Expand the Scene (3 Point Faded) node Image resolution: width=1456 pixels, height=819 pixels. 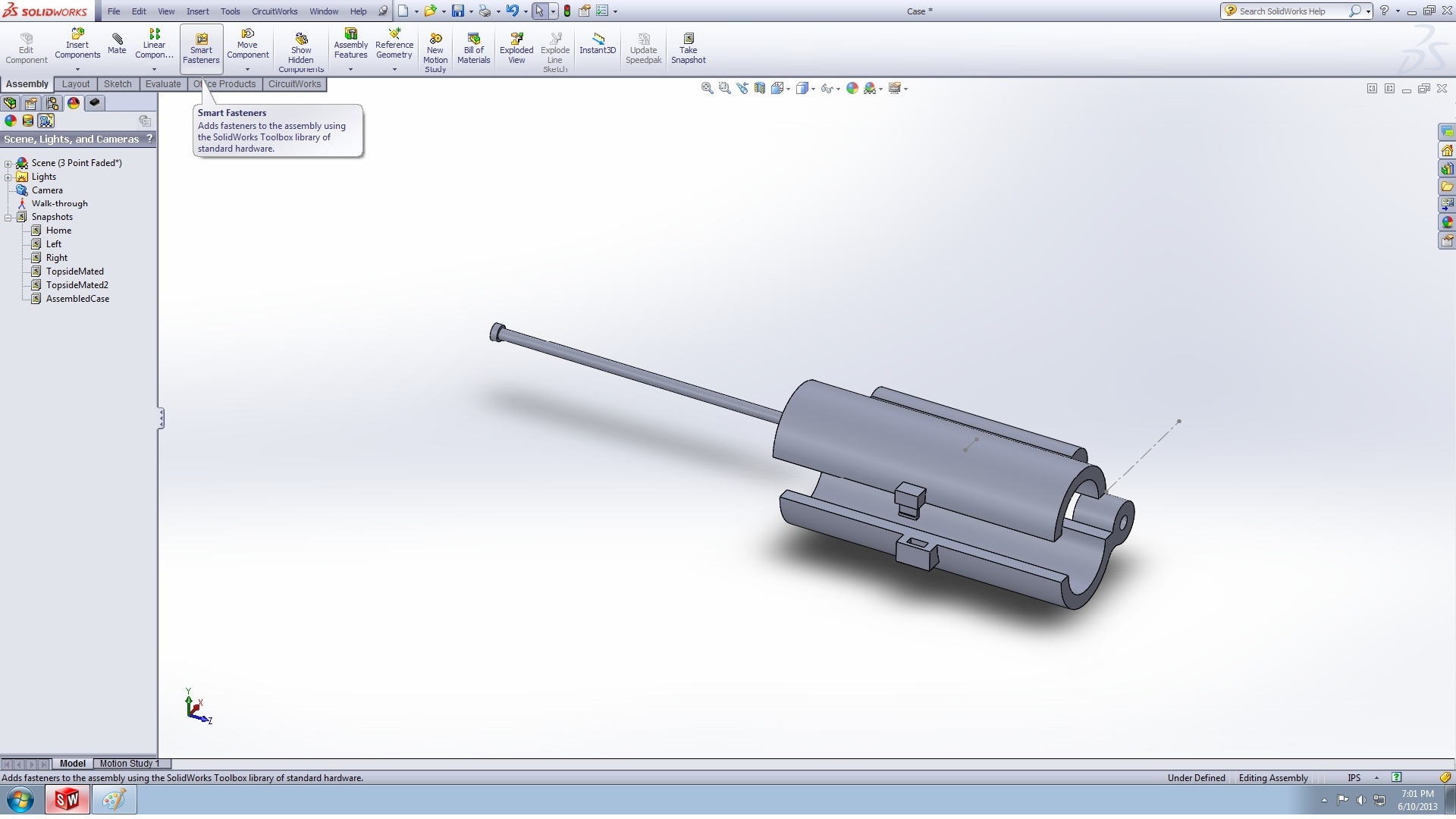click(8, 163)
